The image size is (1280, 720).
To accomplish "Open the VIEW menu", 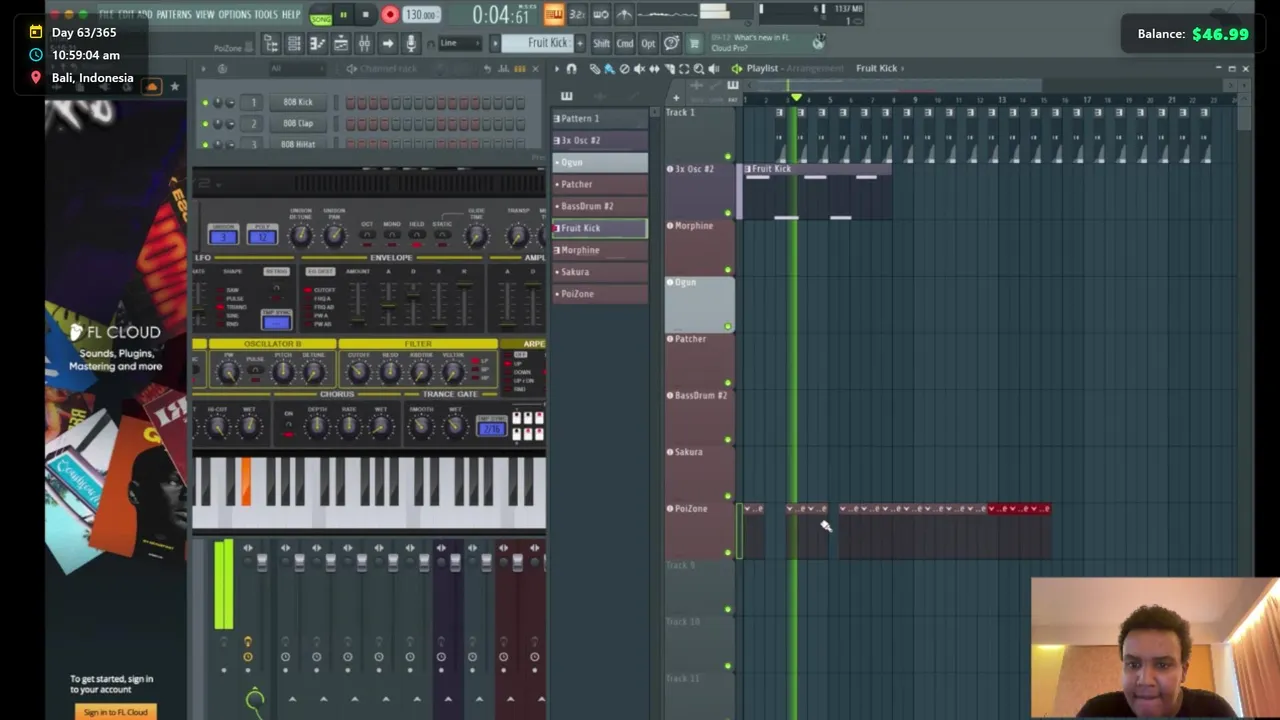I will click(x=205, y=14).
